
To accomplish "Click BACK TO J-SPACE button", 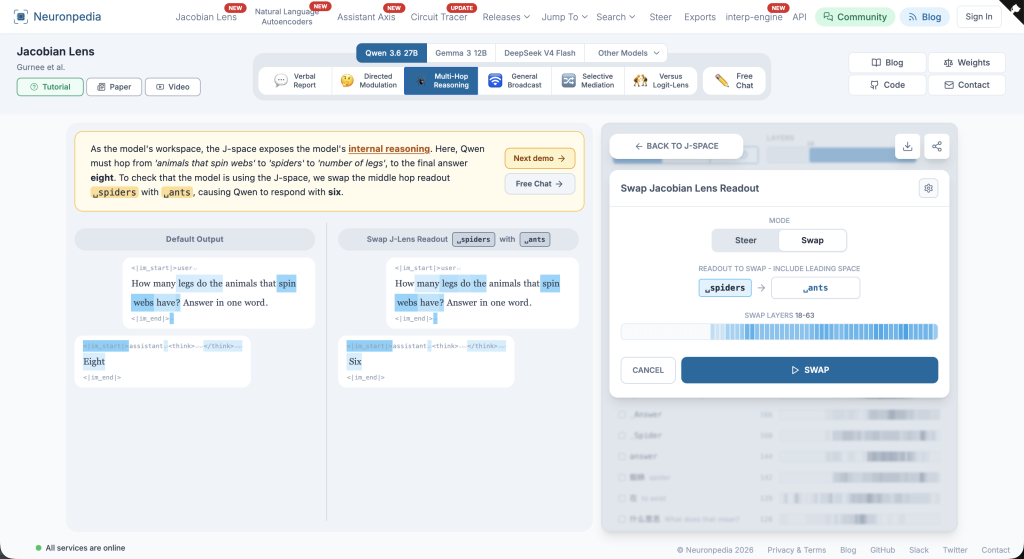I will [676, 146].
